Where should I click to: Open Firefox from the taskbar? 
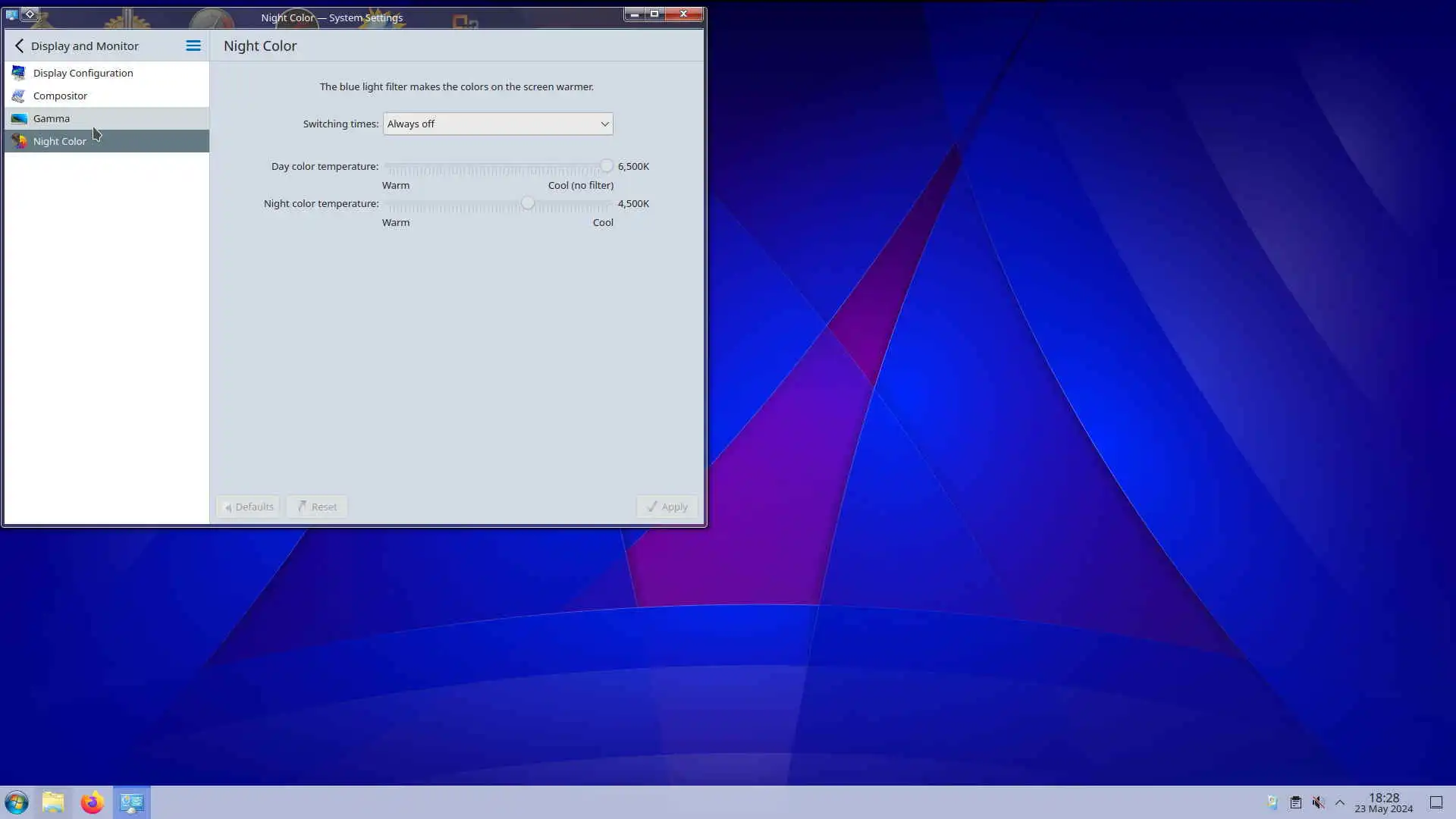(92, 802)
